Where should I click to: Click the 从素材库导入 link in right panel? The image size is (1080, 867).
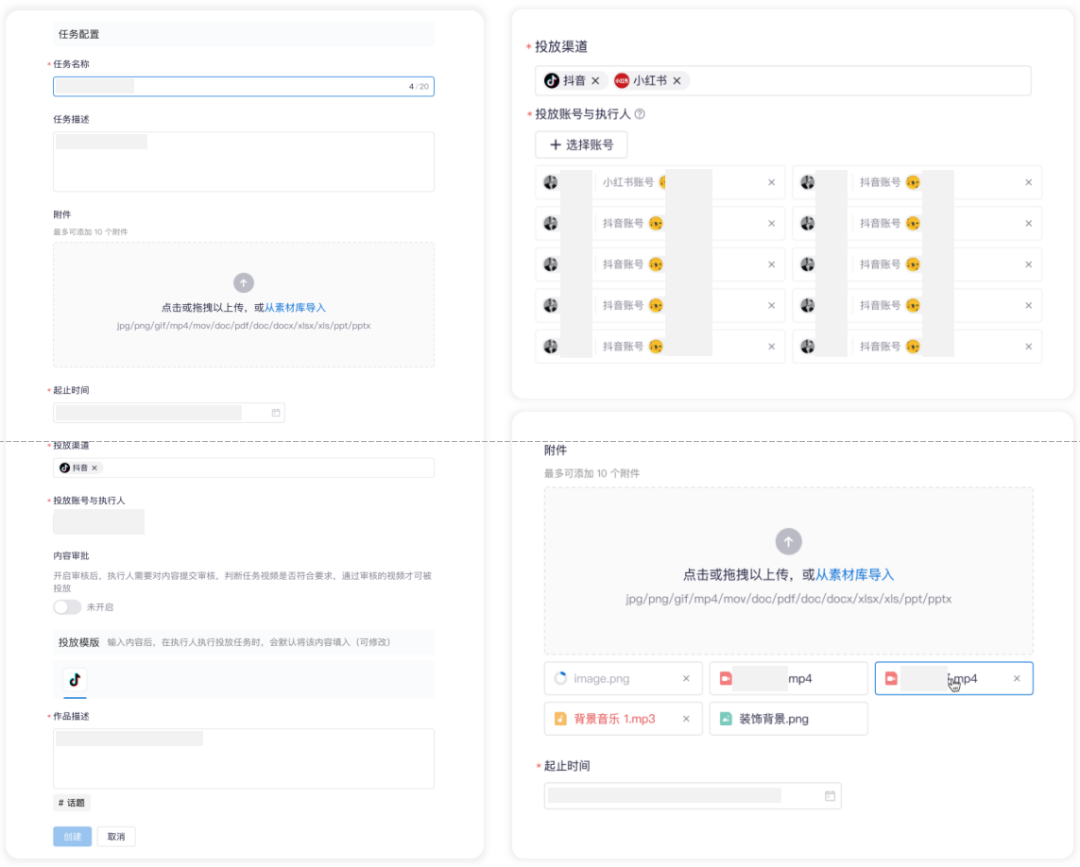(854, 574)
